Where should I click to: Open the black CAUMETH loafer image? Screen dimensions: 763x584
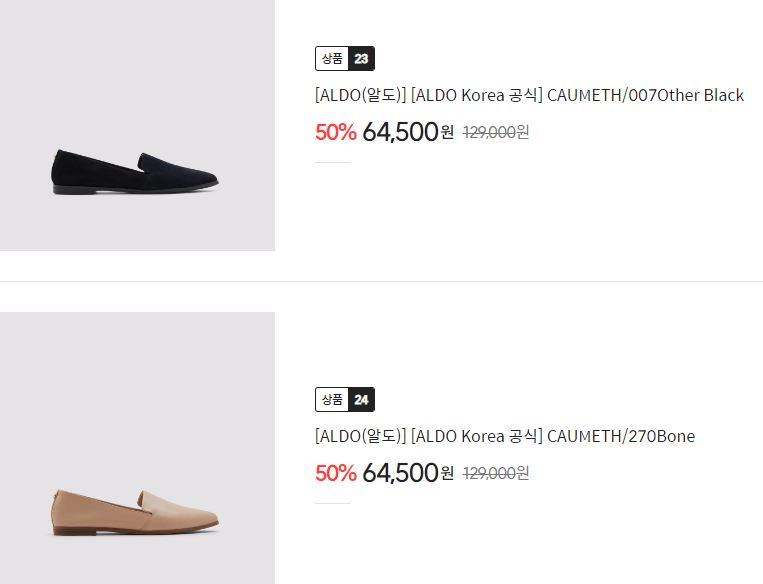tap(137, 125)
